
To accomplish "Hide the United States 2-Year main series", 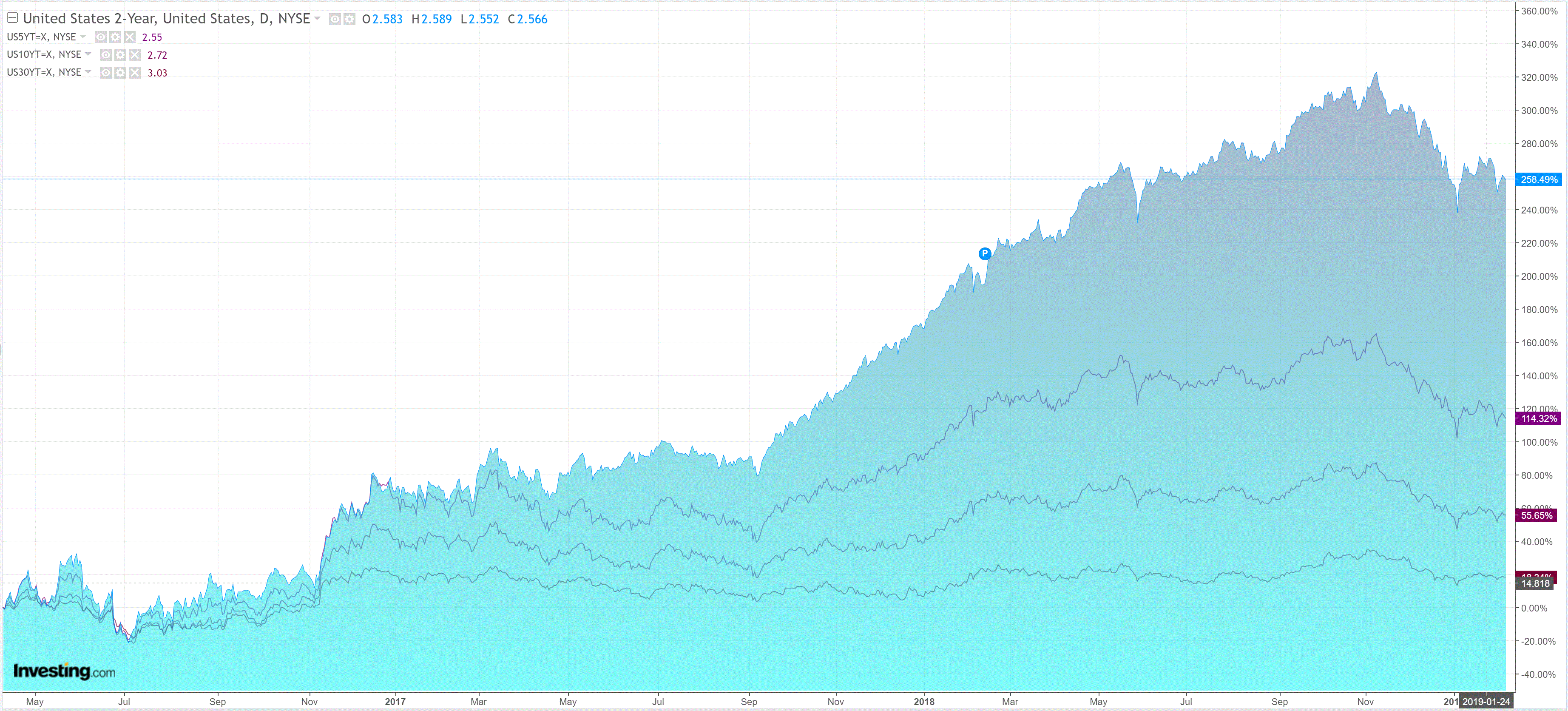I will 335,20.
